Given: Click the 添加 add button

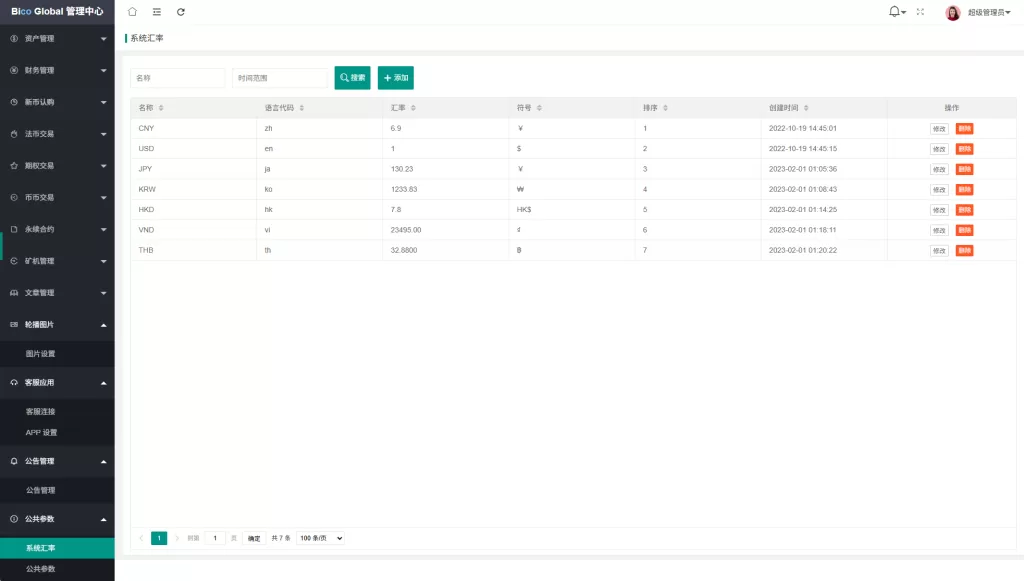Looking at the screenshot, I should (x=395, y=77).
